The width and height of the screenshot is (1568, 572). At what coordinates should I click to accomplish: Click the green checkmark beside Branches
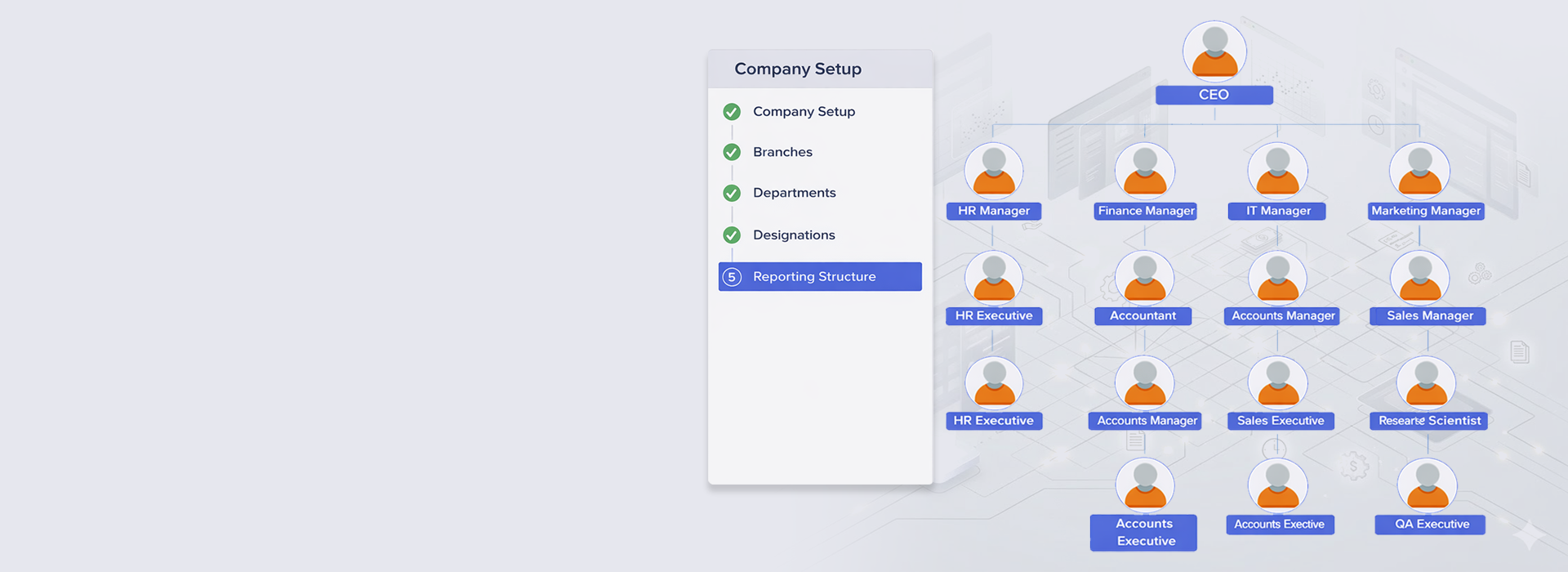(732, 152)
